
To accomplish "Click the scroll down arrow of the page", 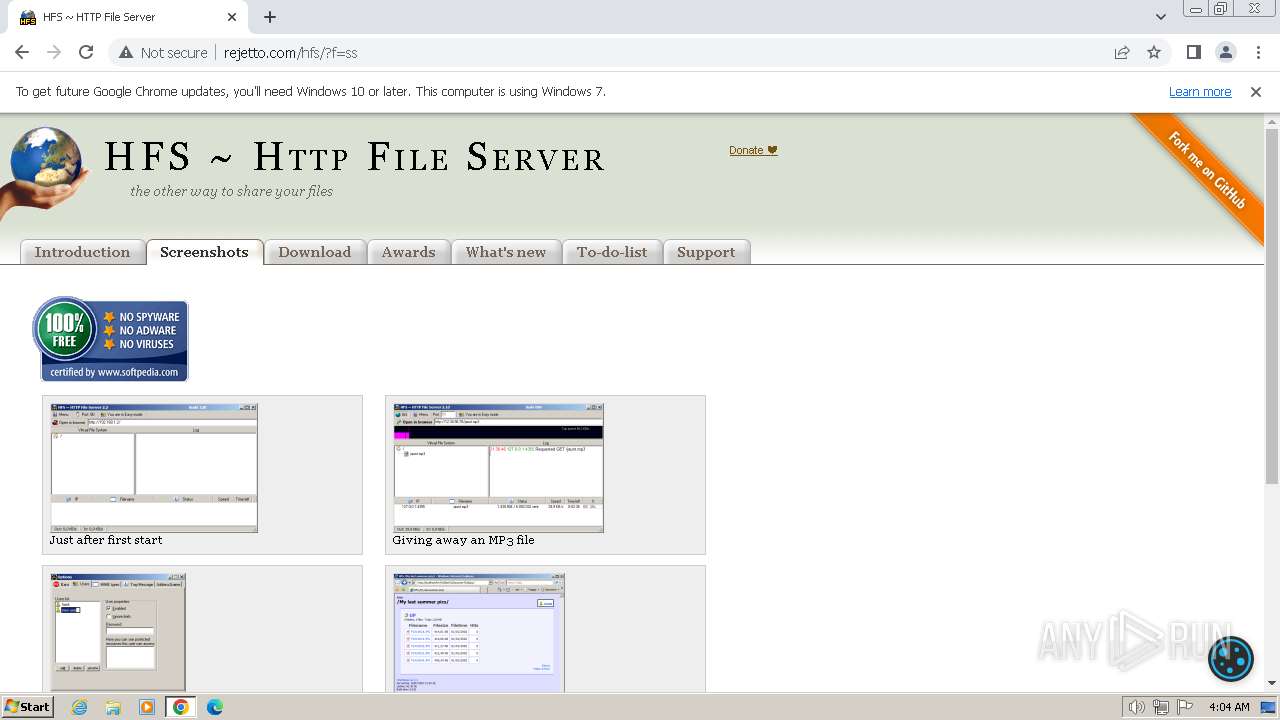I will [x=1271, y=683].
